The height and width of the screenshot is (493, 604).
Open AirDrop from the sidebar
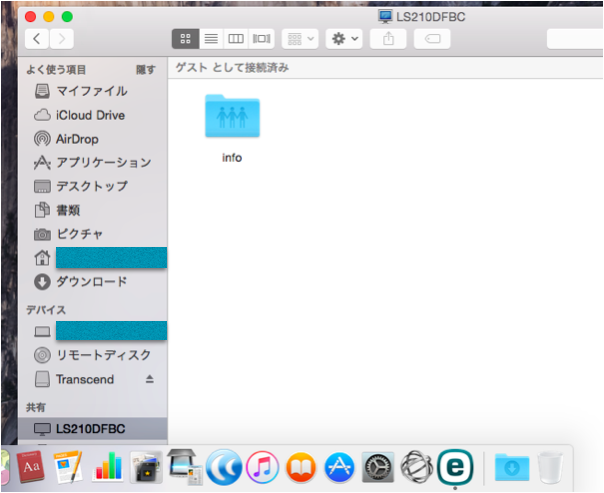[x=92, y=139]
